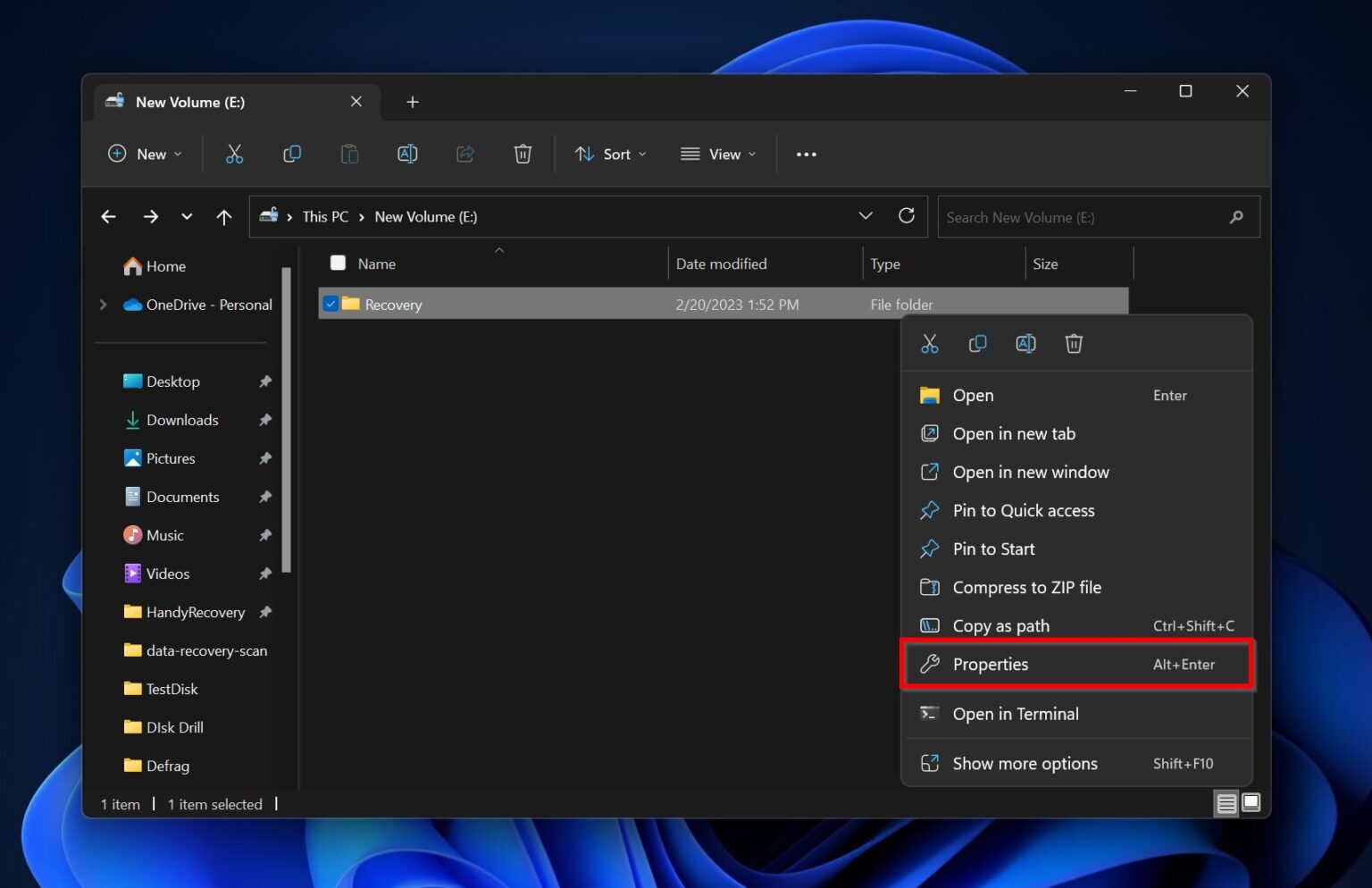Select Pin to Quick access in context menu
Image resolution: width=1372 pixels, height=888 pixels.
click(1024, 510)
